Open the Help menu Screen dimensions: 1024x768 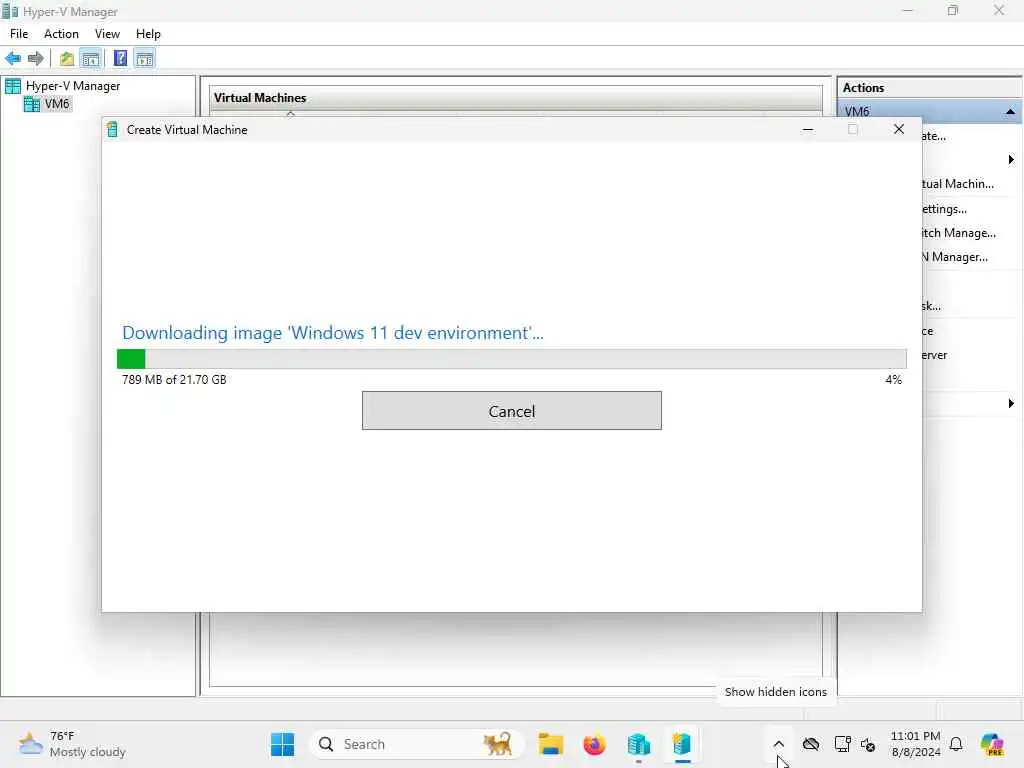click(x=148, y=34)
